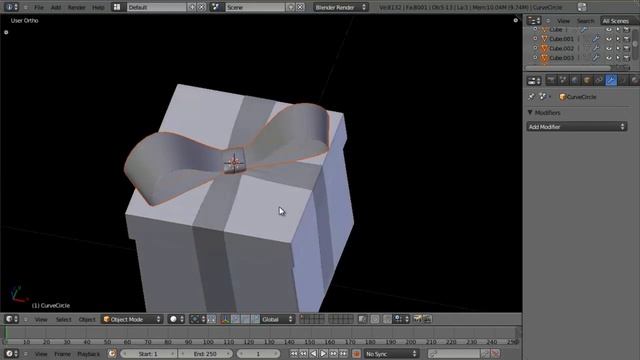Select Cube.002 in the outliner
This screenshot has height=360, width=640.
(561, 48)
